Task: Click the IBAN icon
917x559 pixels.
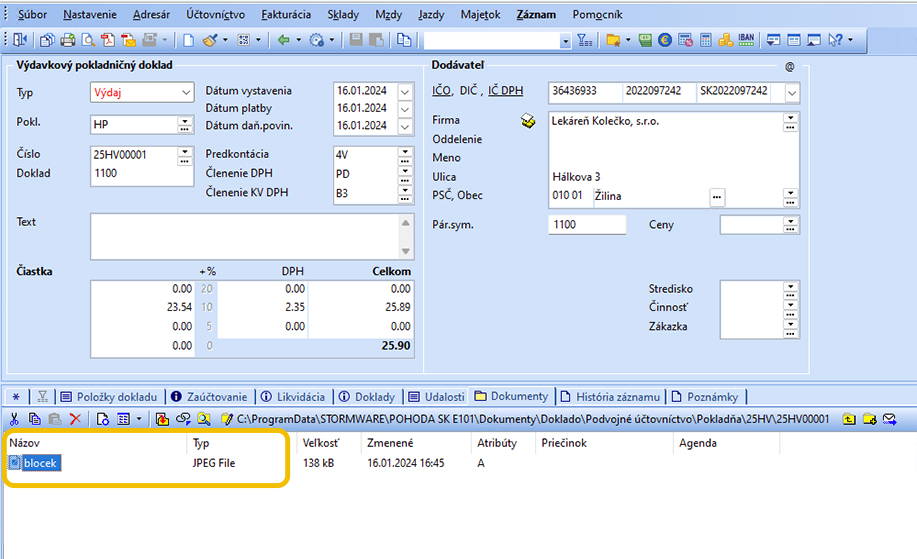Action: [x=746, y=40]
